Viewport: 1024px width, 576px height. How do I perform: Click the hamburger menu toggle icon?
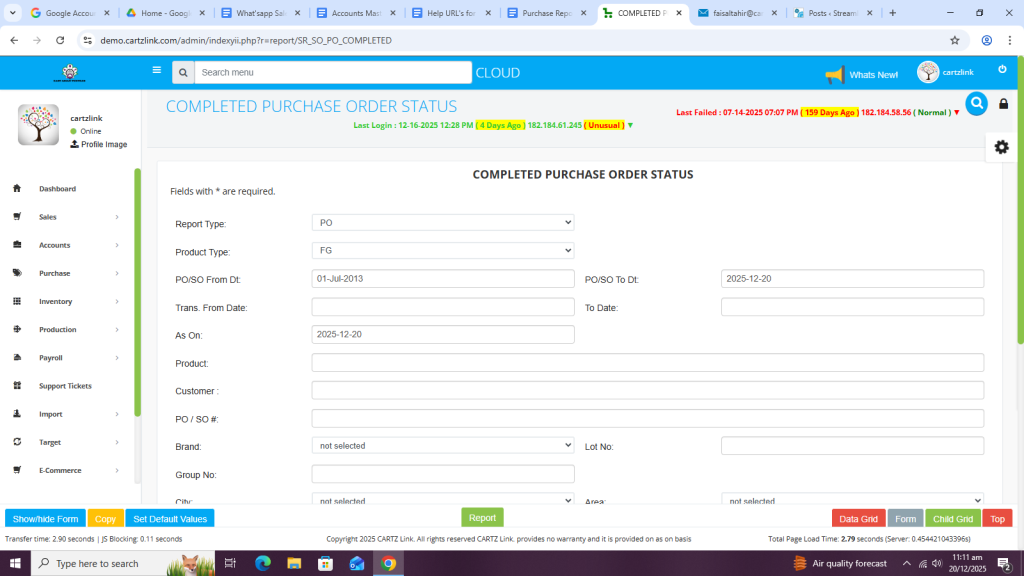point(156,71)
